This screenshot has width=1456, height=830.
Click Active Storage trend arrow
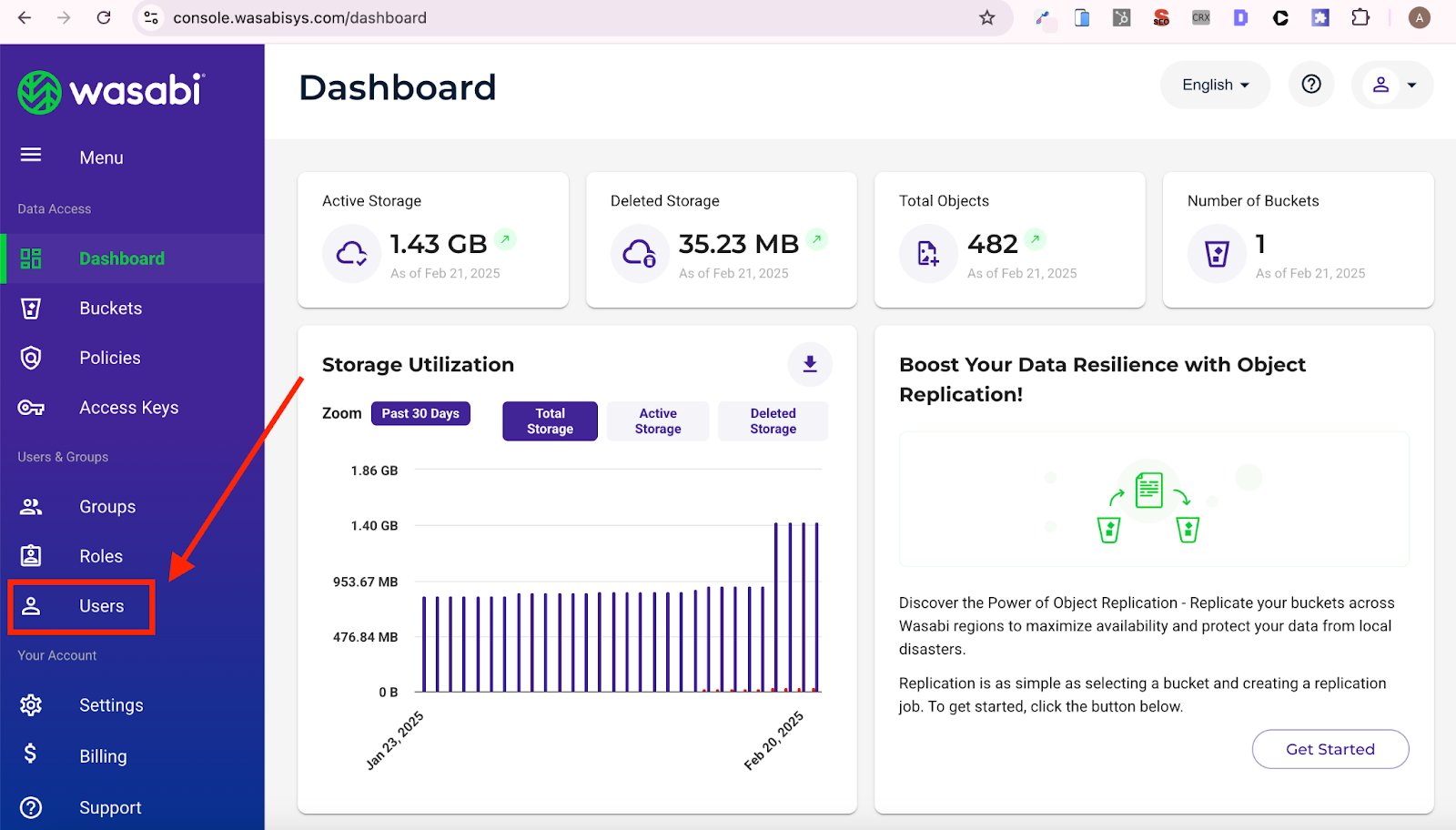(506, 239)
